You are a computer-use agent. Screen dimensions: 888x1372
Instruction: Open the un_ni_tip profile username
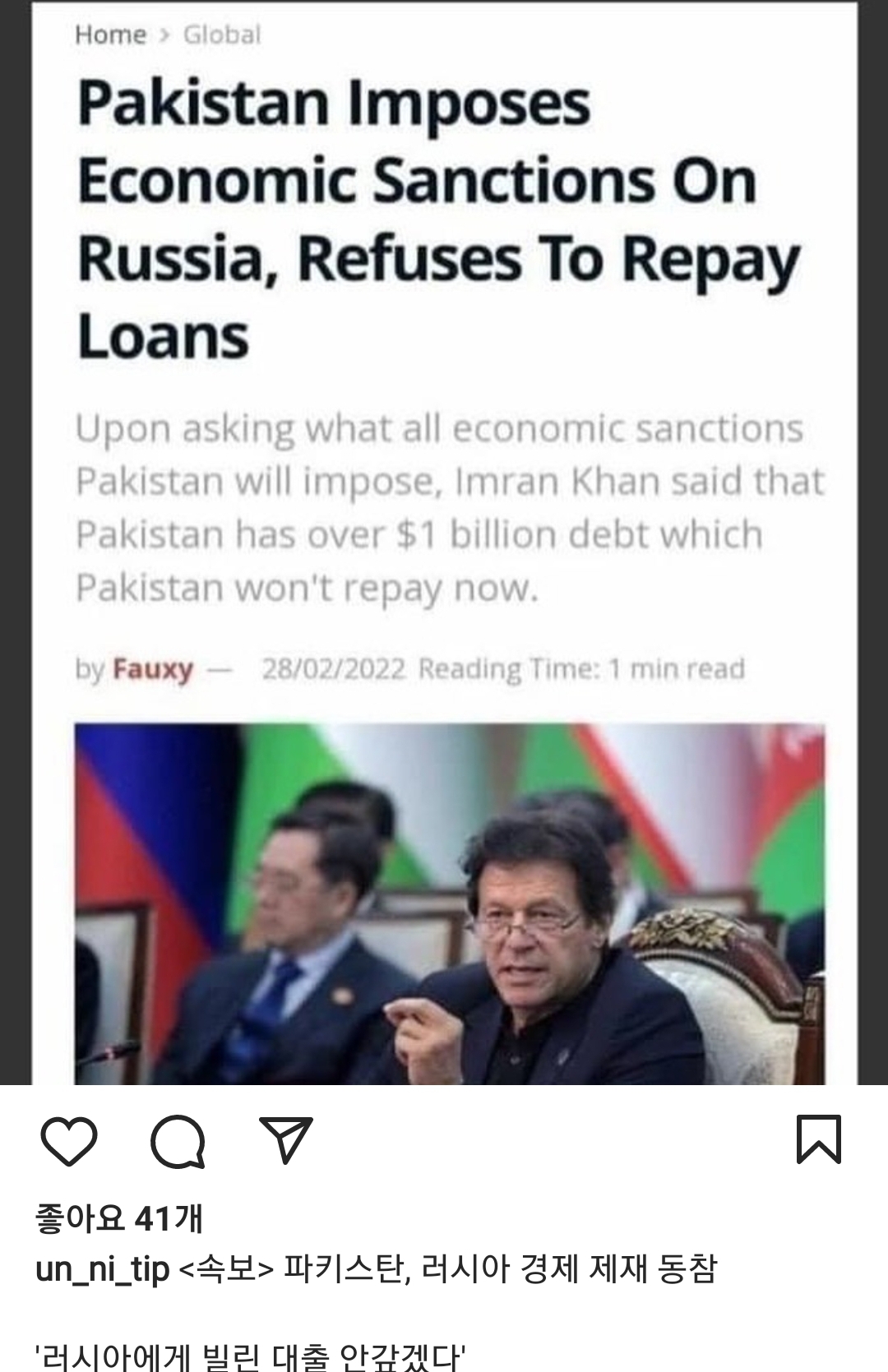click(x=103, y=1269)
